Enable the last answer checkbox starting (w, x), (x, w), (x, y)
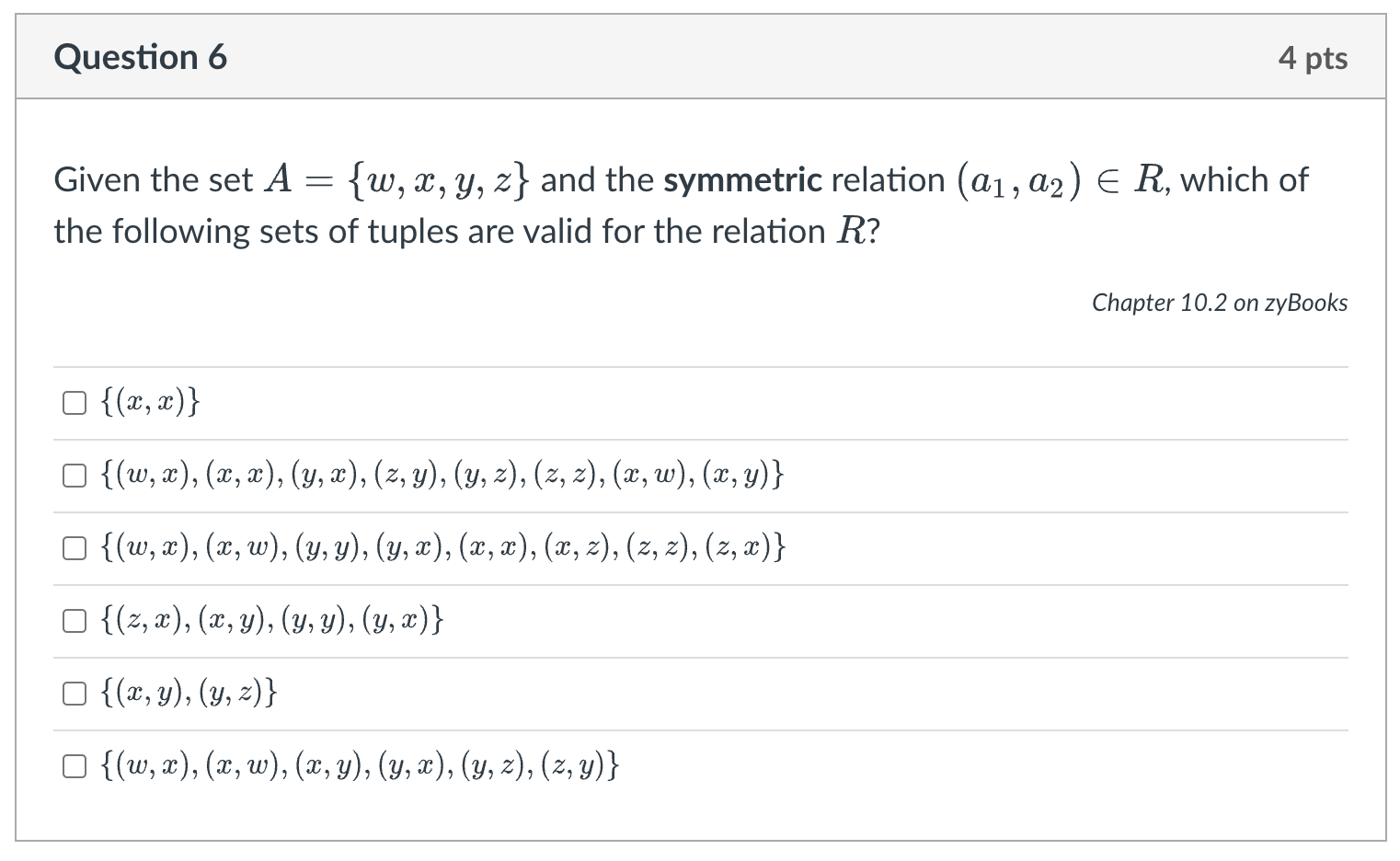Viewport: 1400px width, 861px height. [74, 764]
